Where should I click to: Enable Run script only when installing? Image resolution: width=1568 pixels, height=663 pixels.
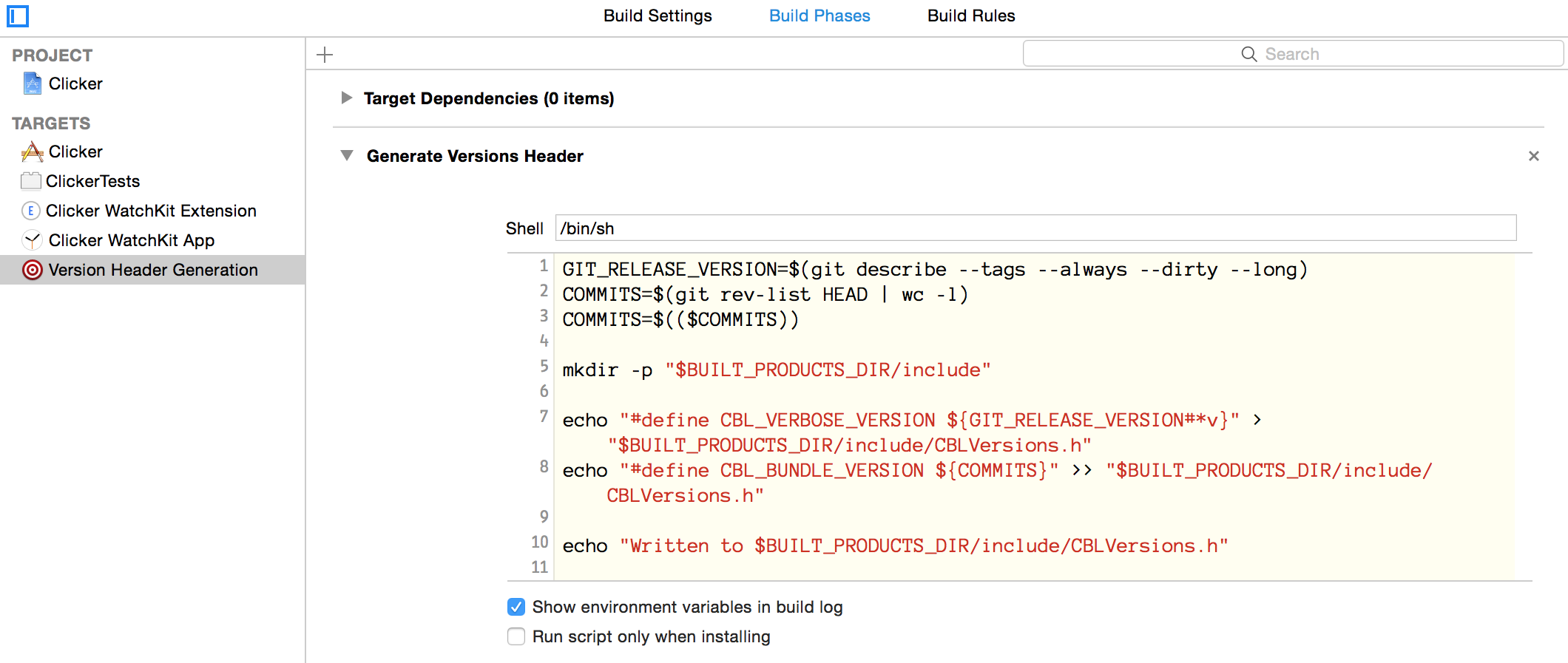pos(516,636)
